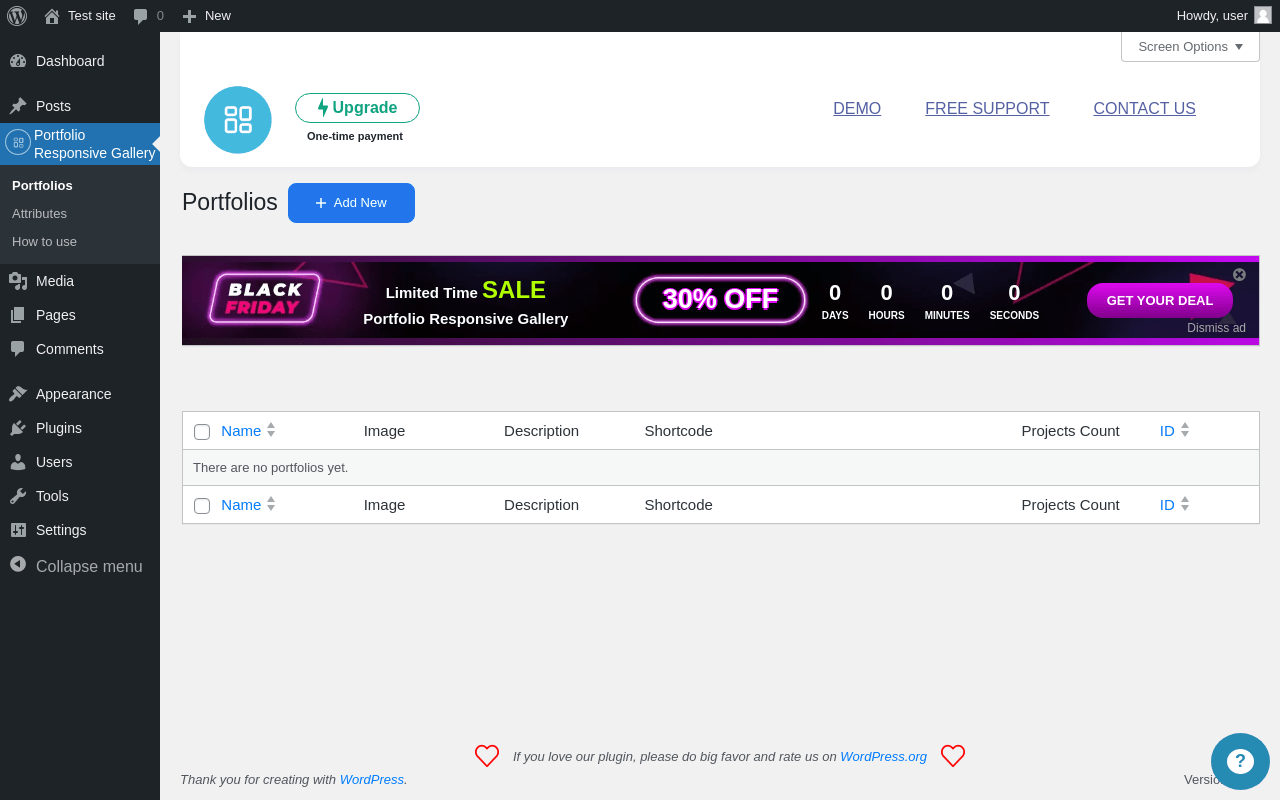This screenshot has width=1280, height=800.
Task: Open the FREE SUPPORT link
Action: (987, 109)
